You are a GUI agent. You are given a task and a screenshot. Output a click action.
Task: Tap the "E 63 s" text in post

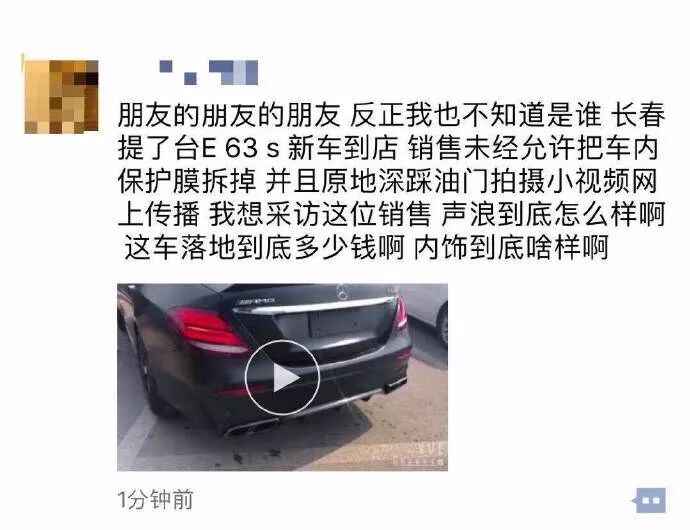240,148
